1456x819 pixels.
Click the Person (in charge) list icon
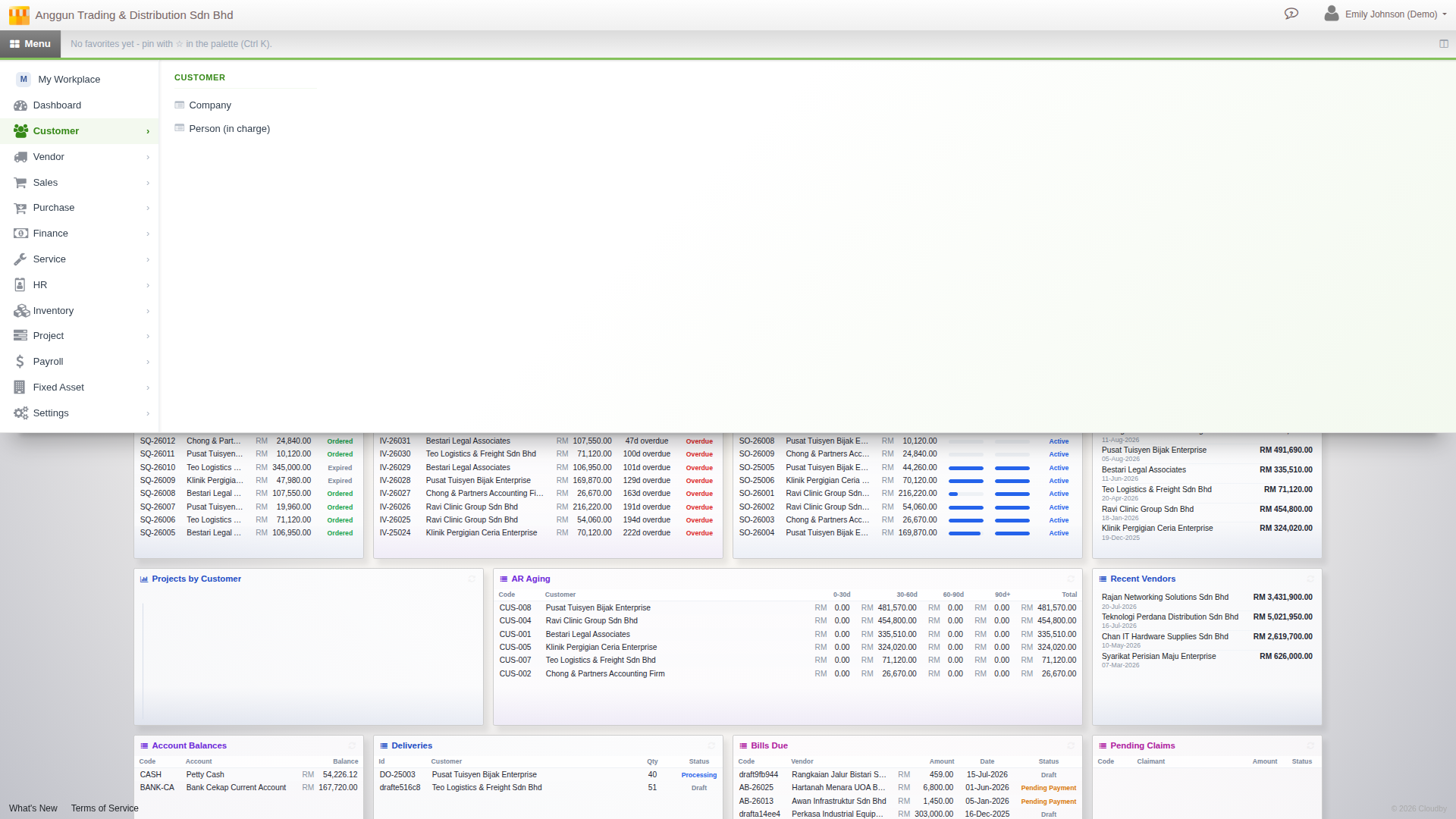coord(180,128)
